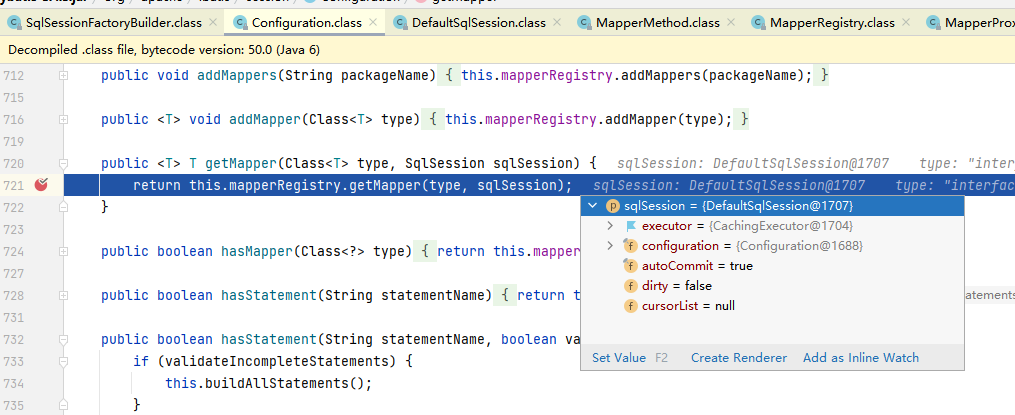Close Configuration.class tab
Viewport: 1015px width, 415px height.
tap(373, 23)
